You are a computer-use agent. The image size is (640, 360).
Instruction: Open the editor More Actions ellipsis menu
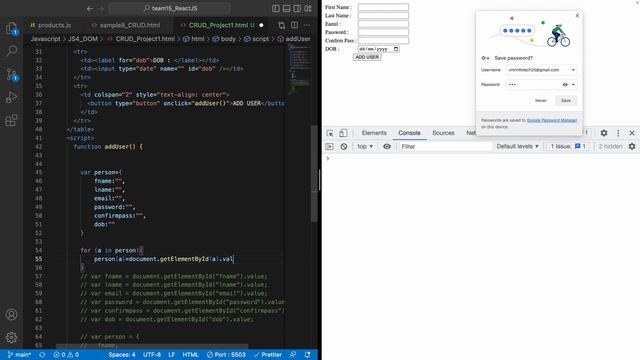tap(307, 25)
